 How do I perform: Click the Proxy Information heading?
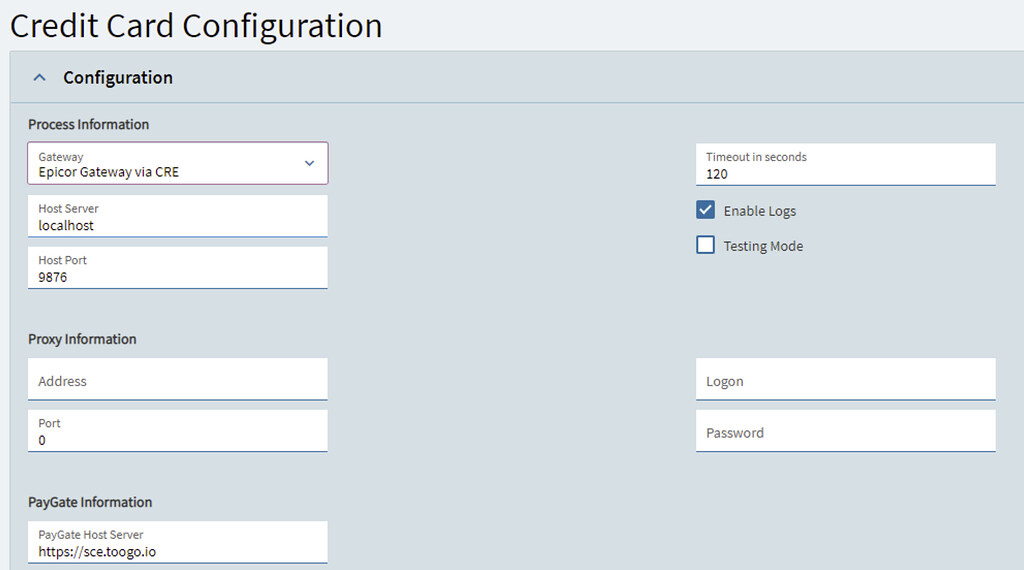tap(82, 339)
